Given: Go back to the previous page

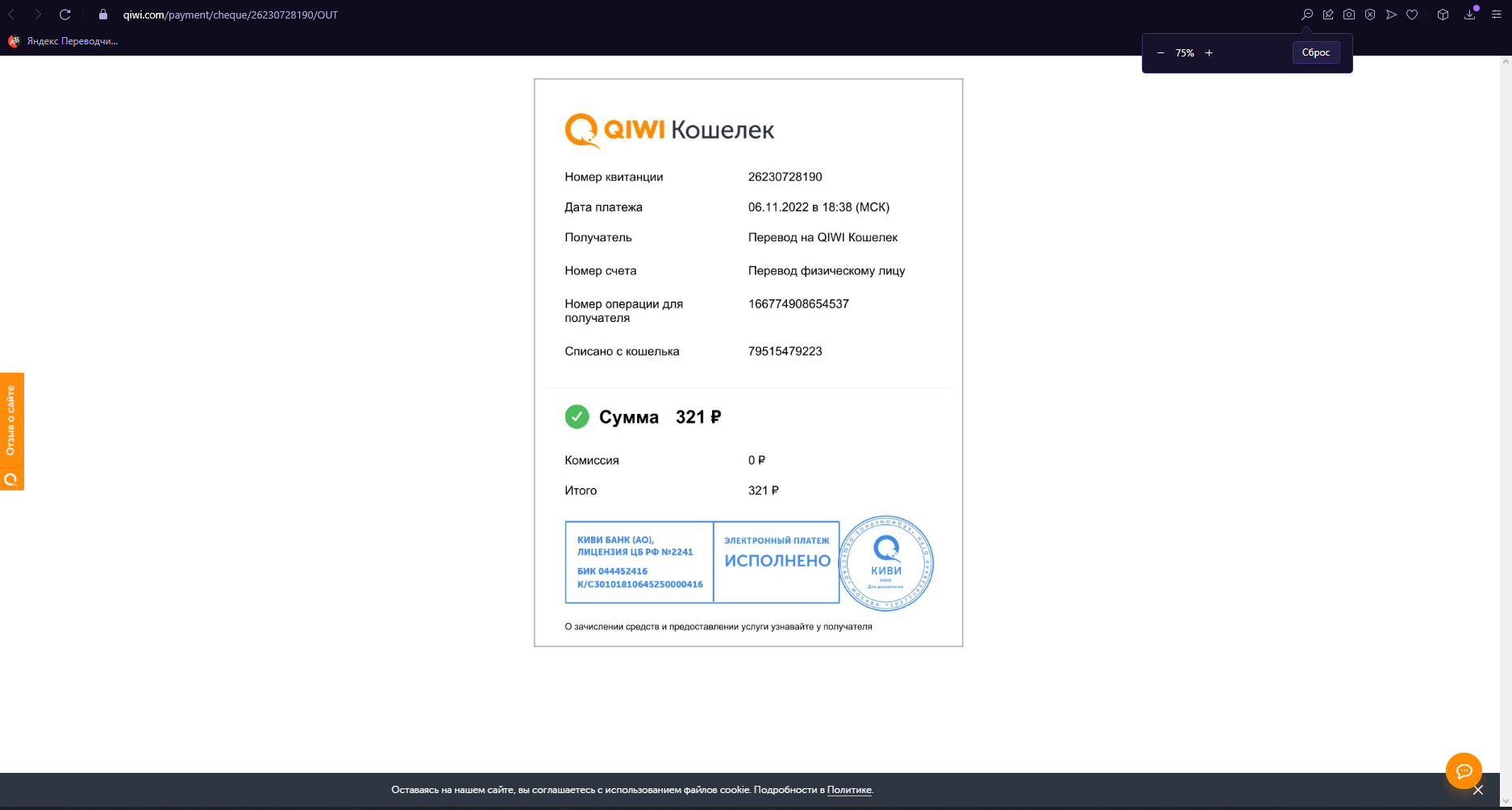Looking at the screenshot, I should coord(12,15).
